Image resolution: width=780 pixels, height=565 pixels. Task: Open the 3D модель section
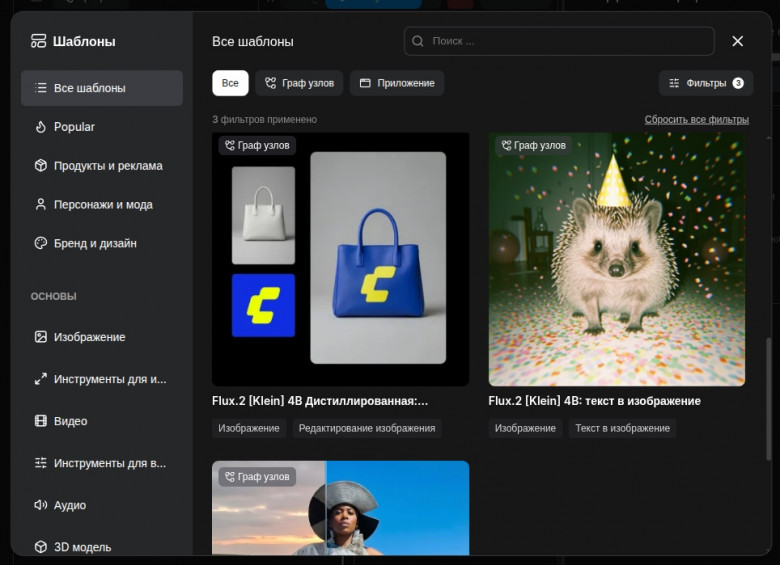pos(102,547)
